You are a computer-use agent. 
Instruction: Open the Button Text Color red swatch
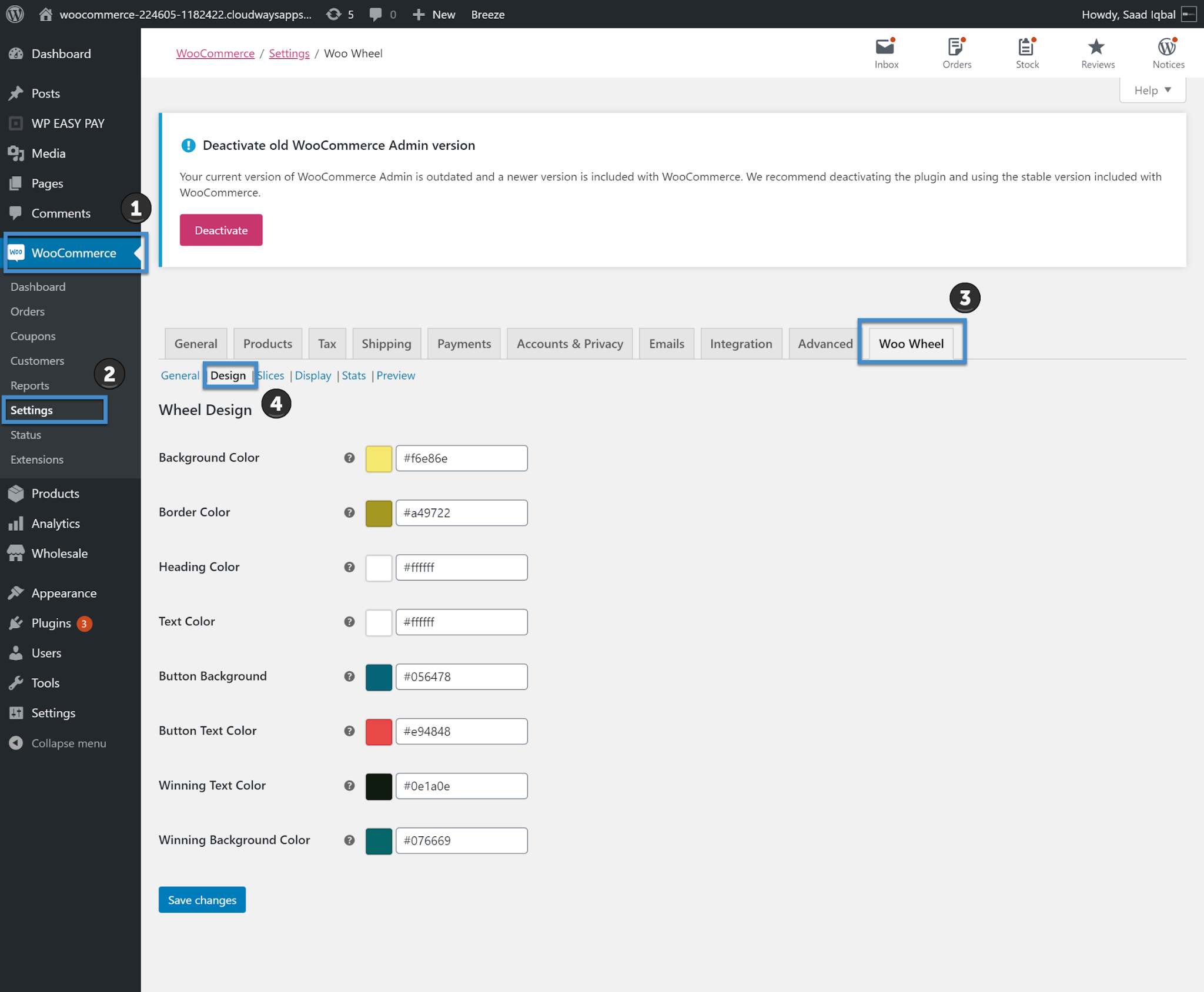(x=379, y=732)
